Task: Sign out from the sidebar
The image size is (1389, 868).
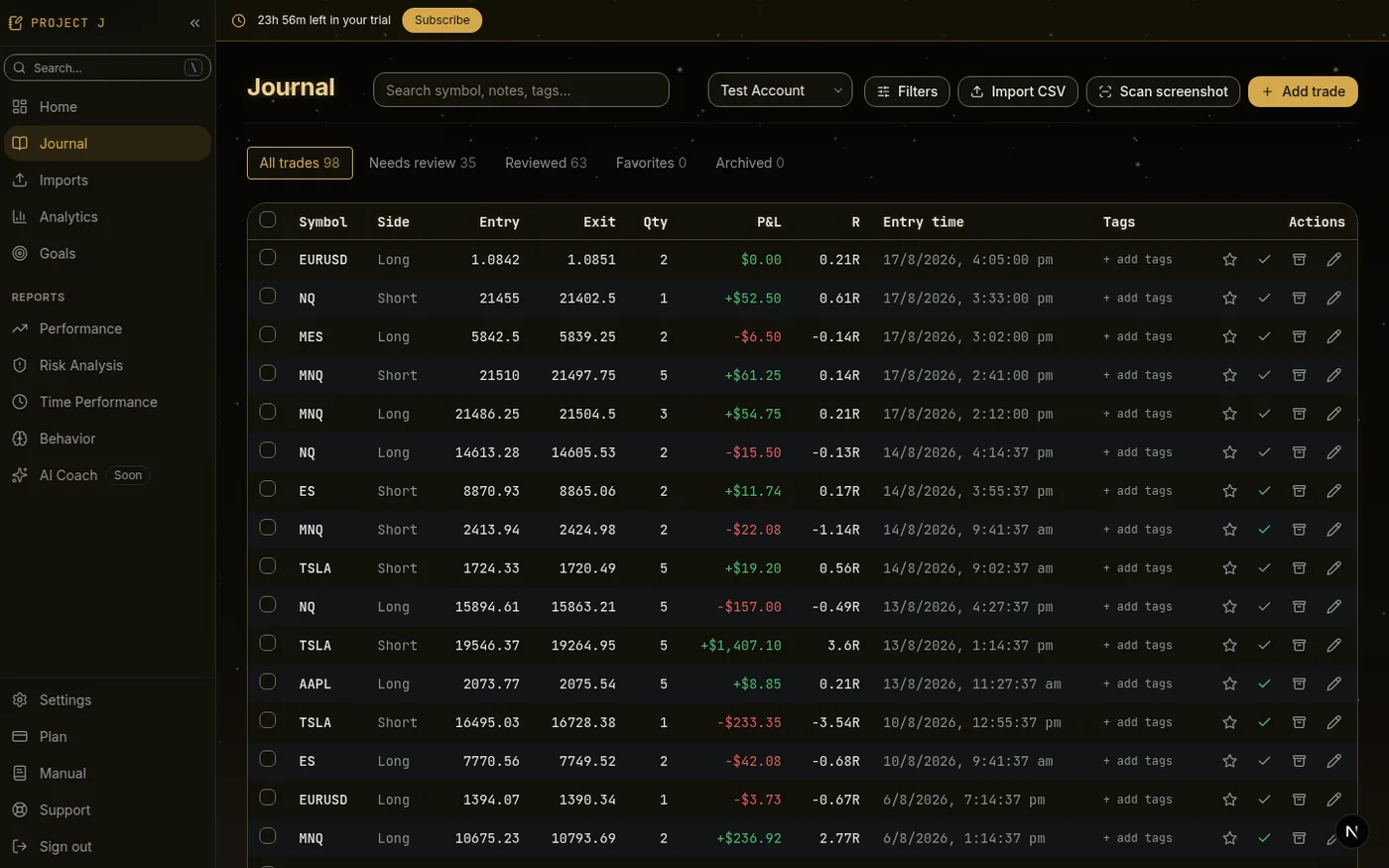Action: [107, 846]
